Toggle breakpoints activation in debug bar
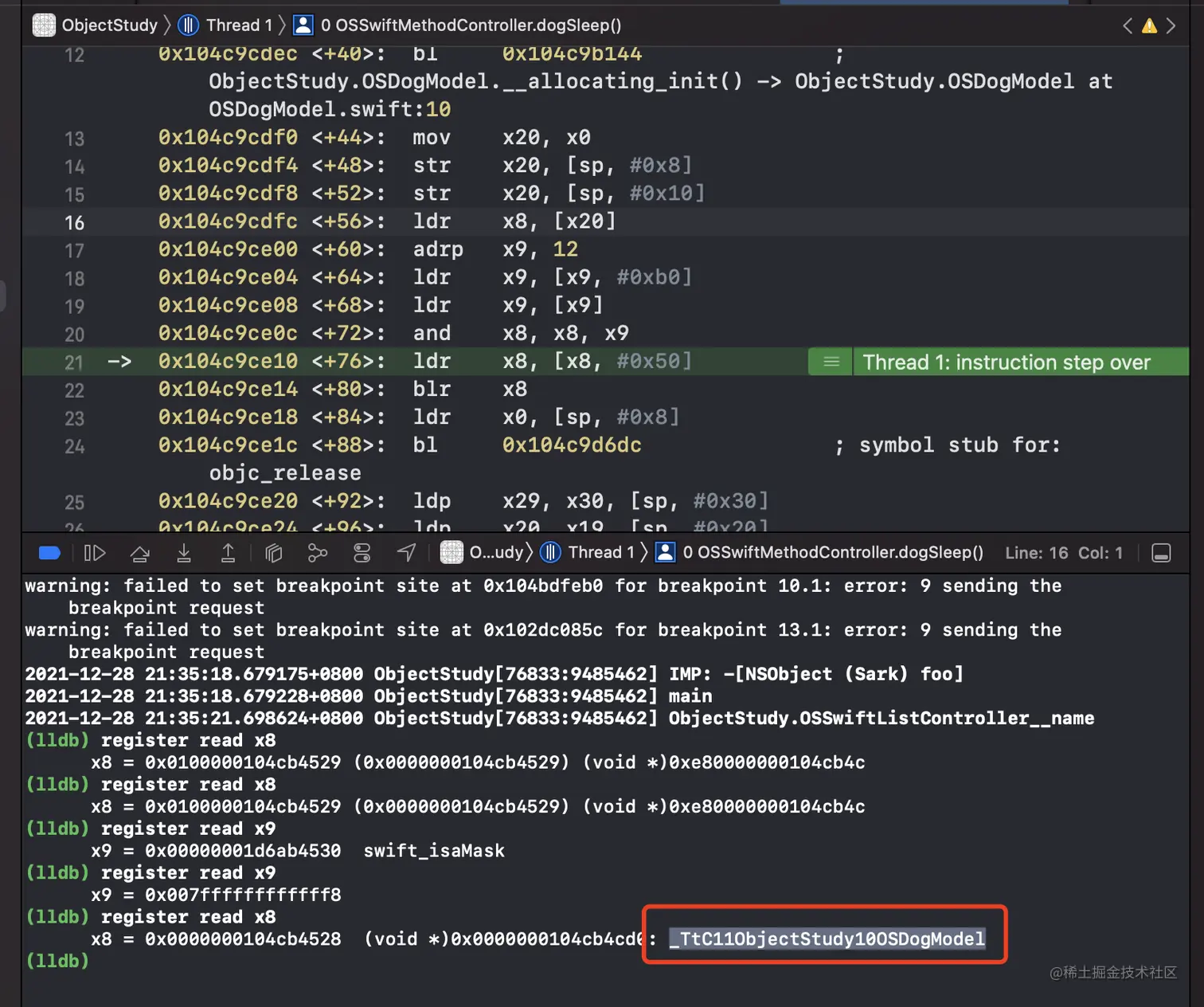 click(49, 553)
